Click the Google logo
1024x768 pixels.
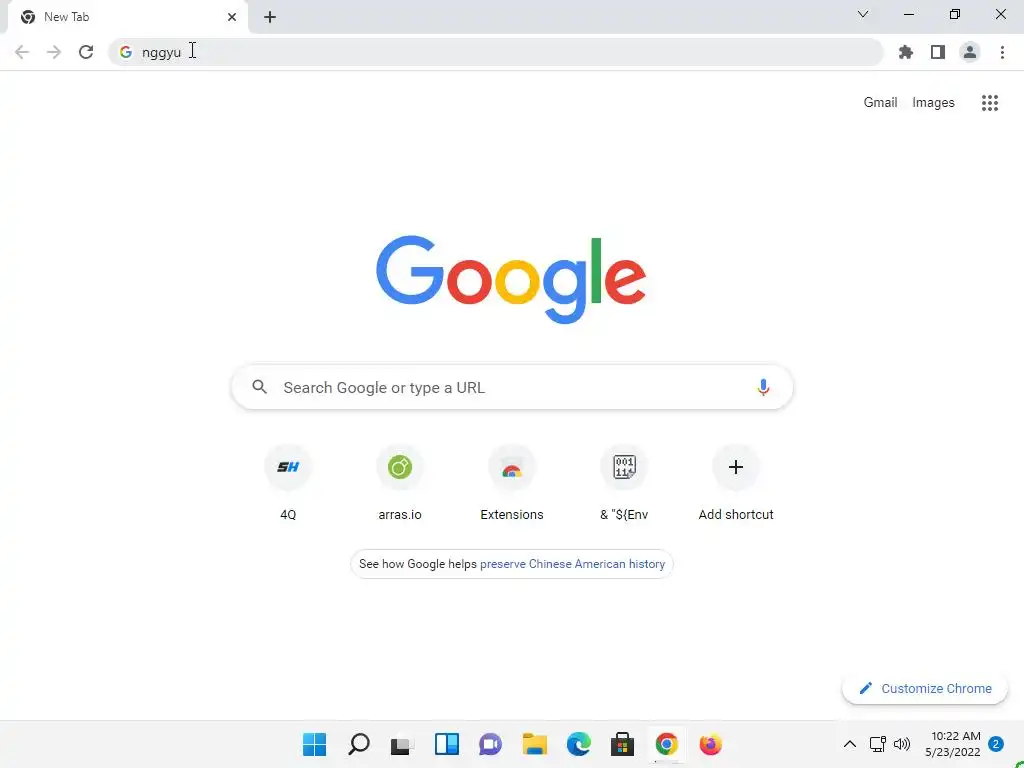[511, 280]
